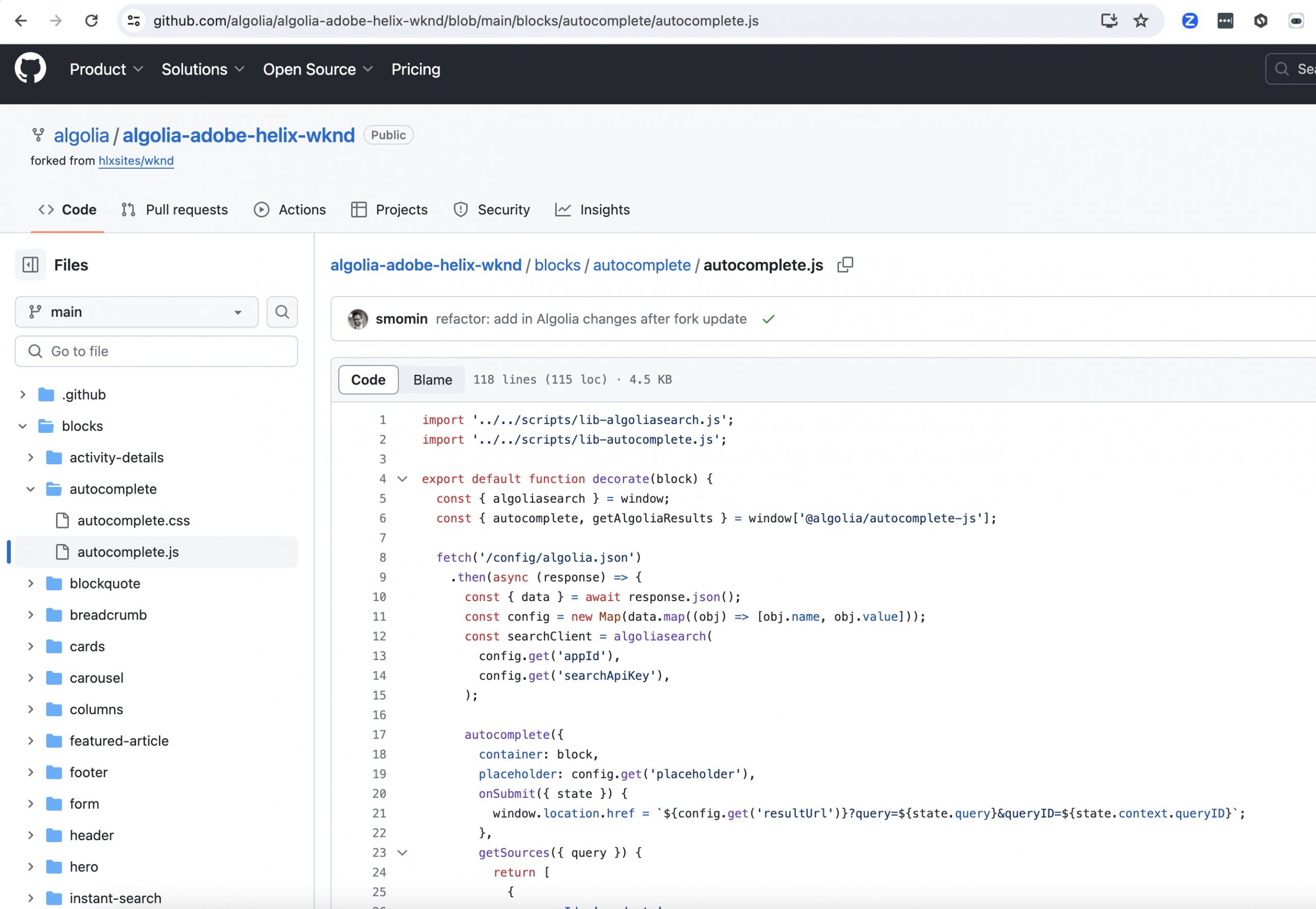Image resolution: width=1316 pixels, height=909 pixels.
Task: Expand the blockquote folder
Action: click(x=31, y=583)
